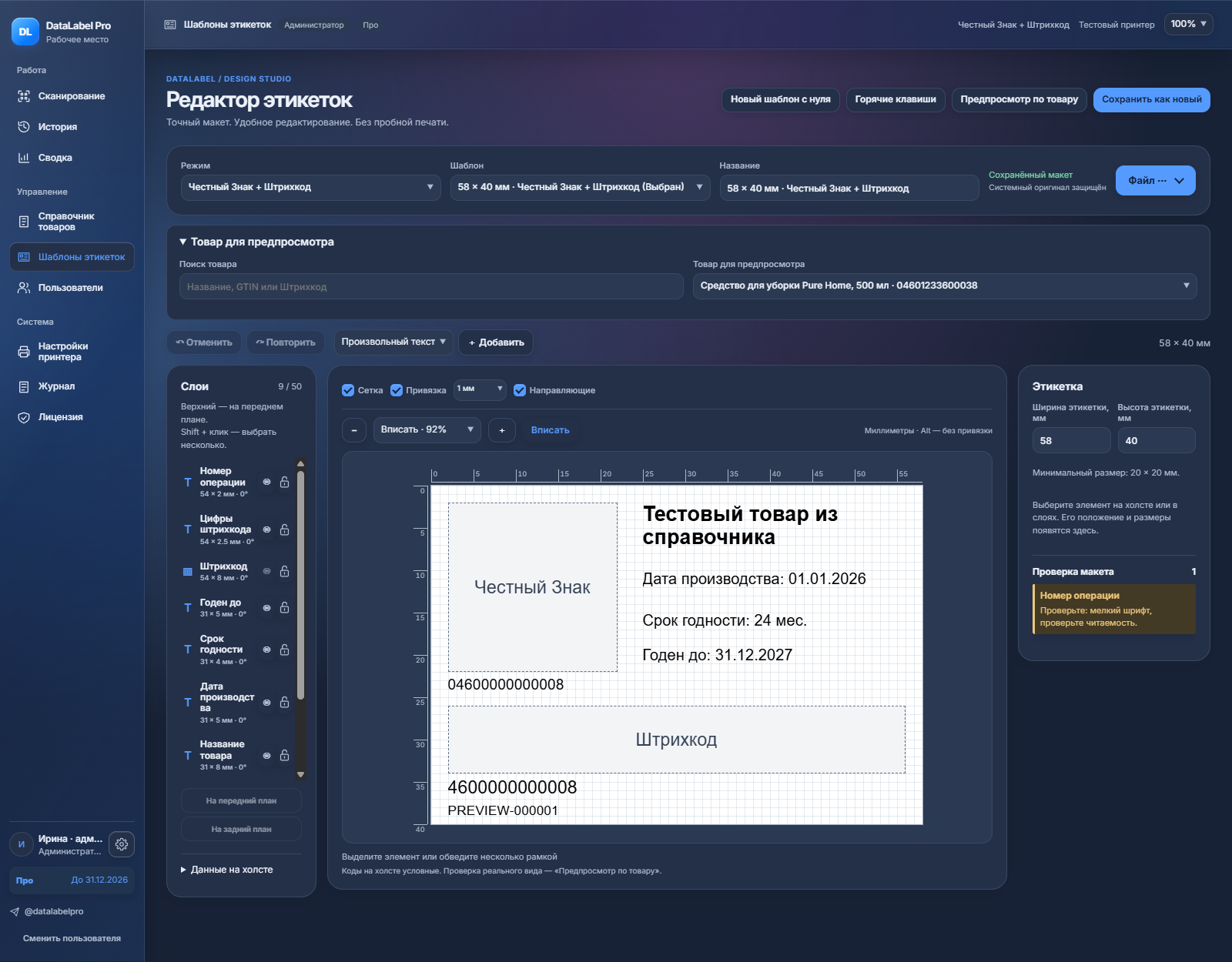Toggle the Сетка checkbox
Viewport: 1232px width, 962px height.
[x=348, y=390]
